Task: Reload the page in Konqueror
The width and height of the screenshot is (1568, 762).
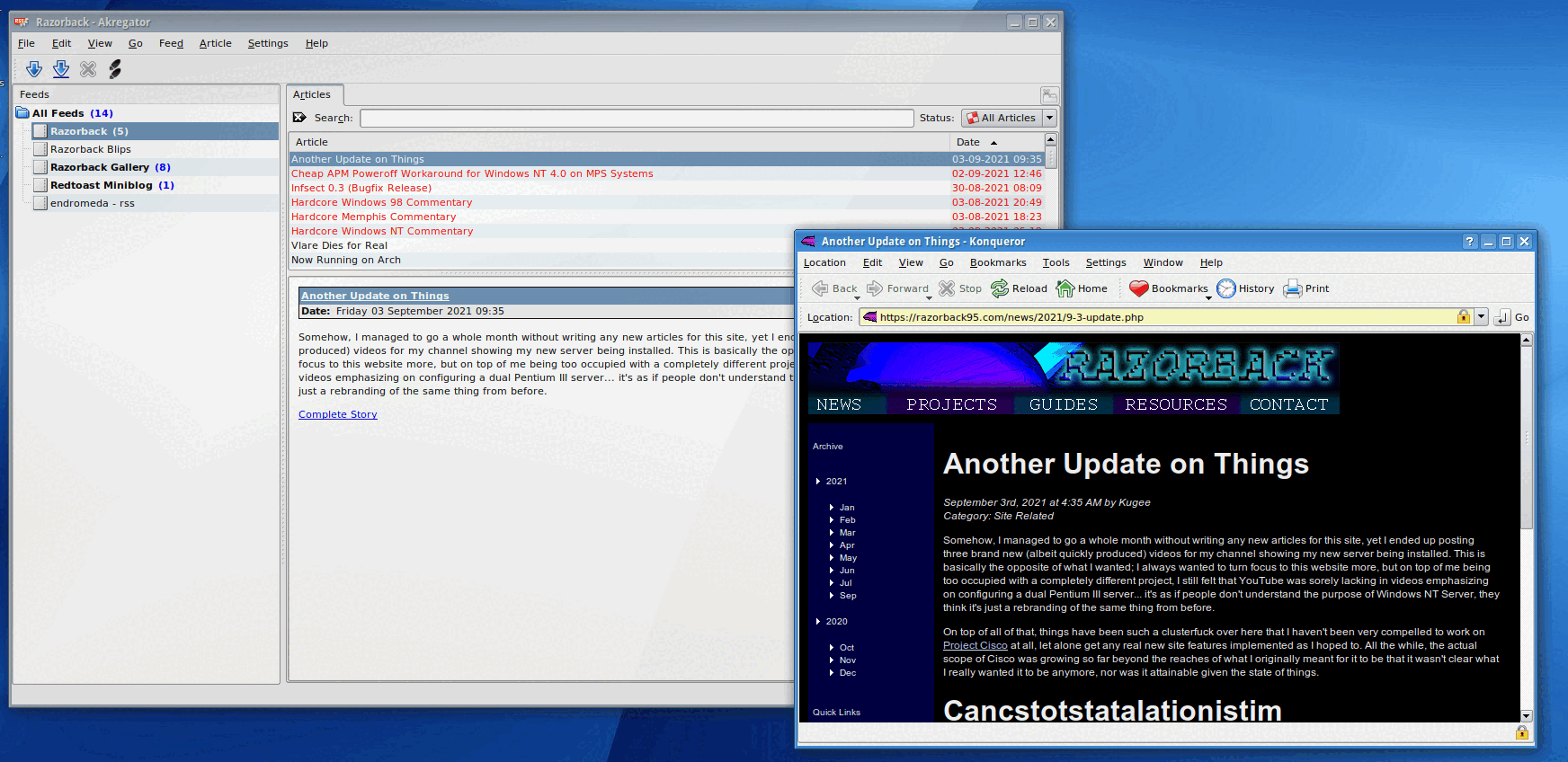Action: point(1000,288)
